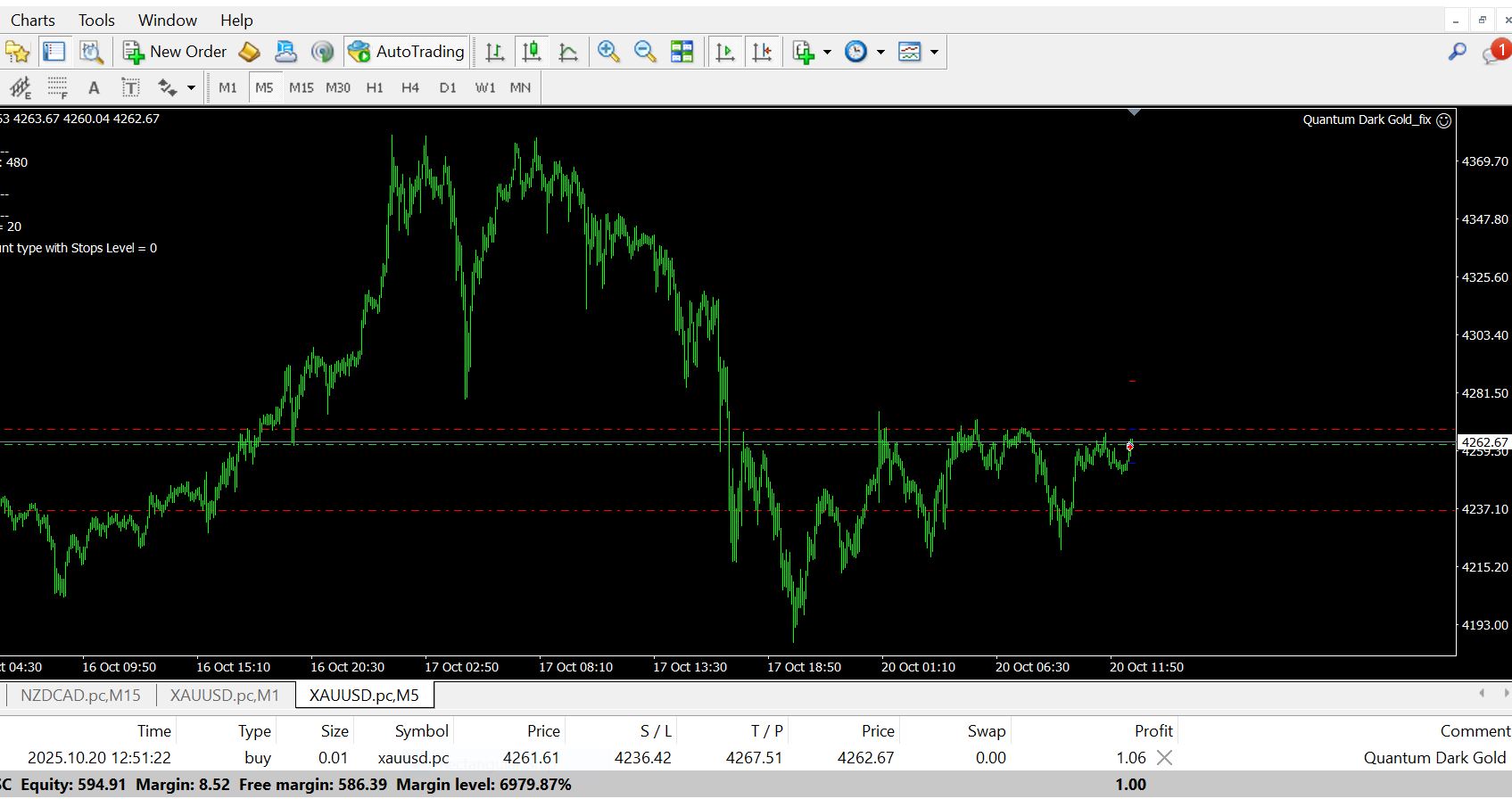Viewport: 1512px width, 799px height.
Task: Close the xauusd.pc buy order
Action: pos(1164,758)
